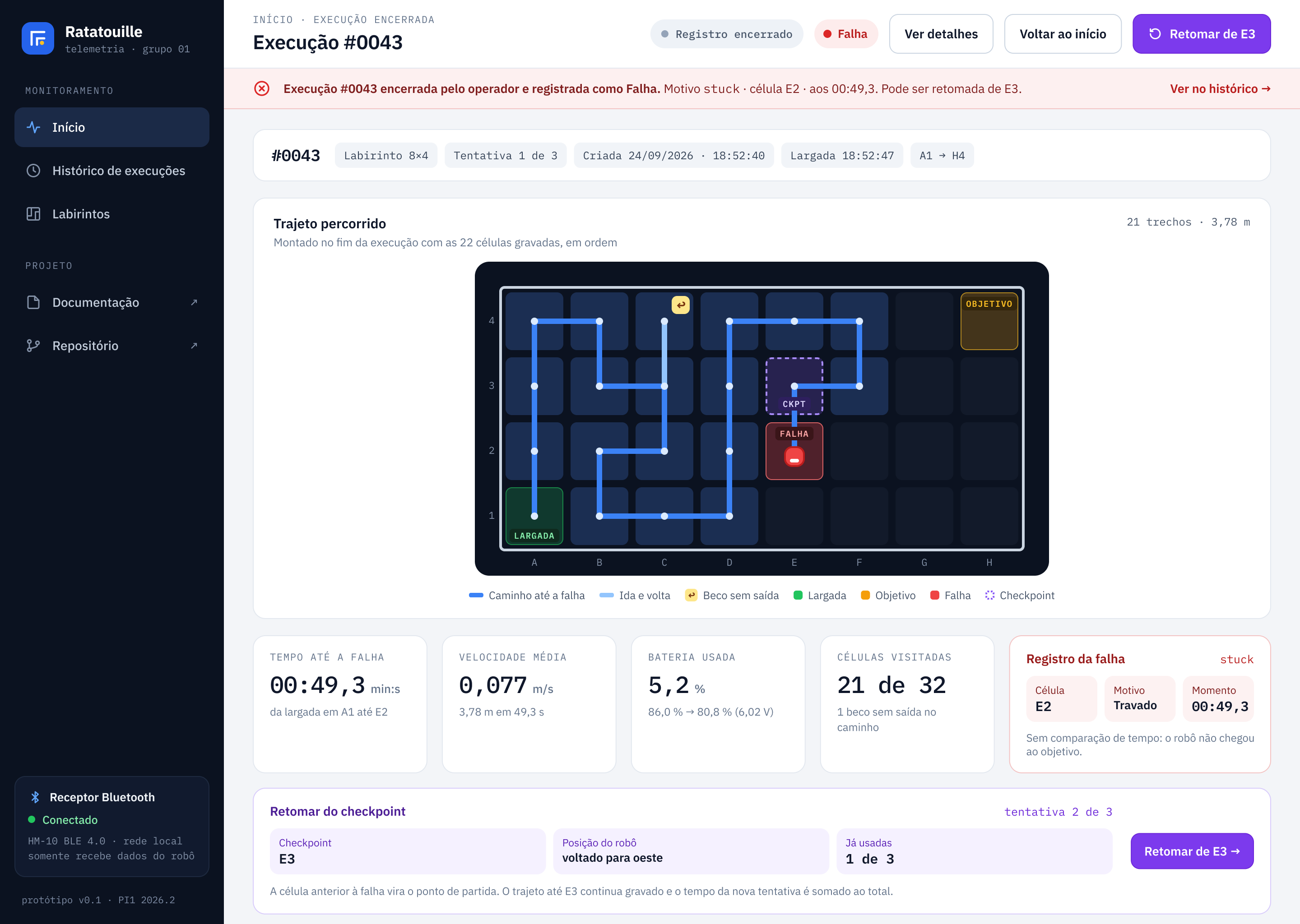Open the Ver no histórico link
This screenshot has height=924, width=1300.
1220,89
